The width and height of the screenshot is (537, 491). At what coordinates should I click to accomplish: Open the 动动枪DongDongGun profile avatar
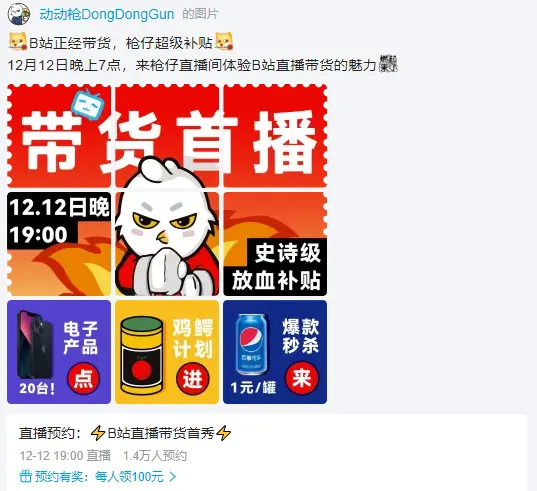[19, 14]
